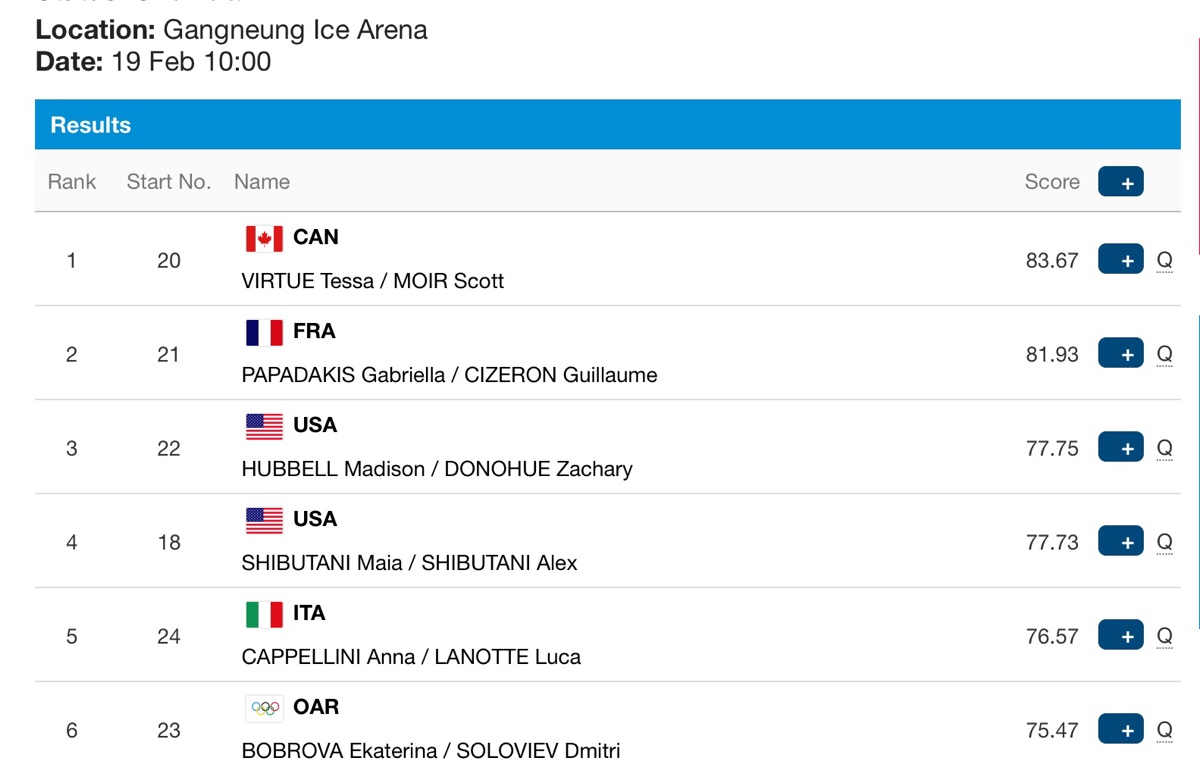Open VIRTUE Tessa / MOIR Scott entry
The image size is (1200, 774).
372,281
